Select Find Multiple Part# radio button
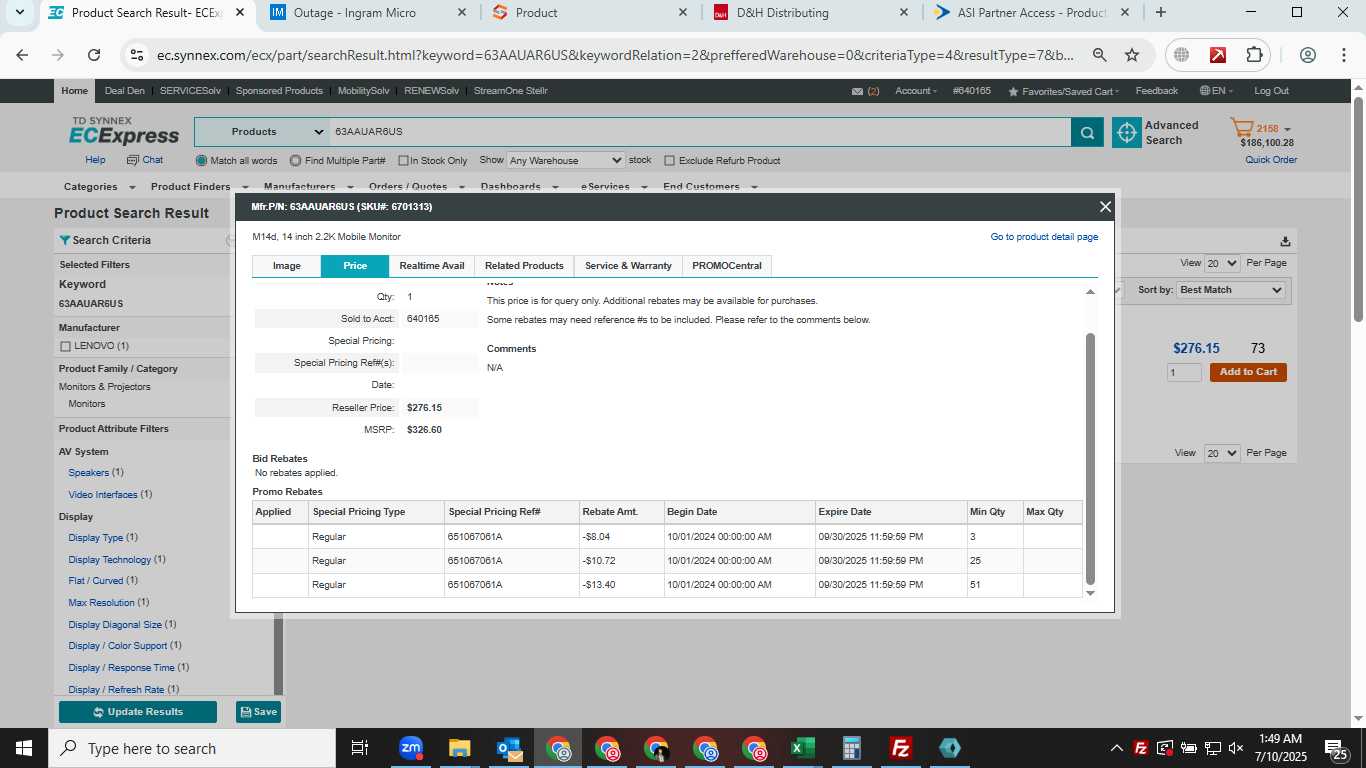 pos(295,160)
